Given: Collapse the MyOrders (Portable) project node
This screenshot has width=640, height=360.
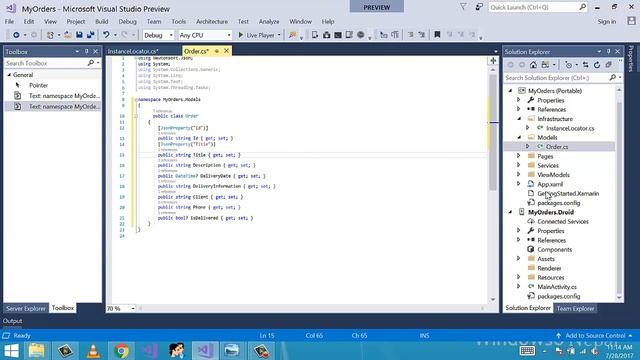Looking at the screenshot, I should click(x=510, y=91).
